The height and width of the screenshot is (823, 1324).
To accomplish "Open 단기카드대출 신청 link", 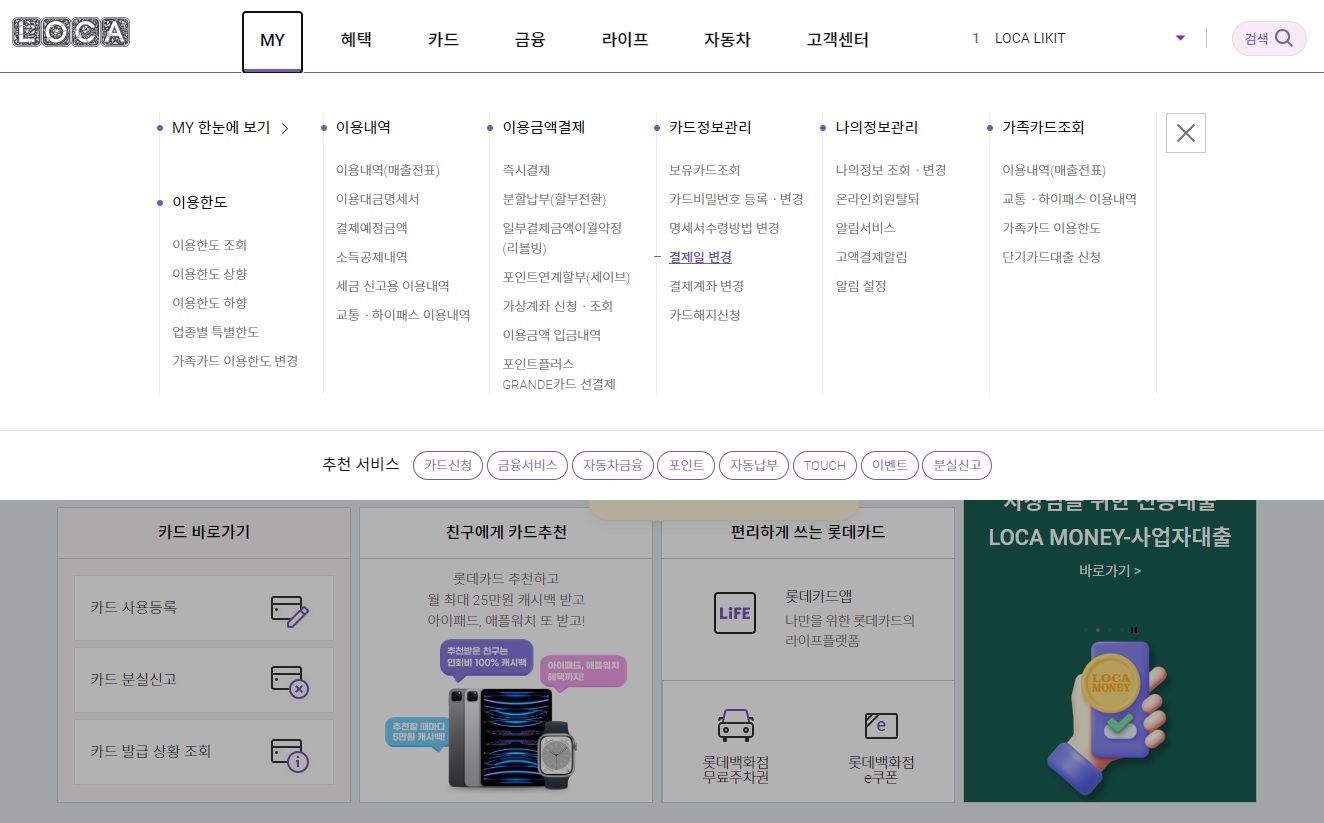I will (x=1051, y=257).
